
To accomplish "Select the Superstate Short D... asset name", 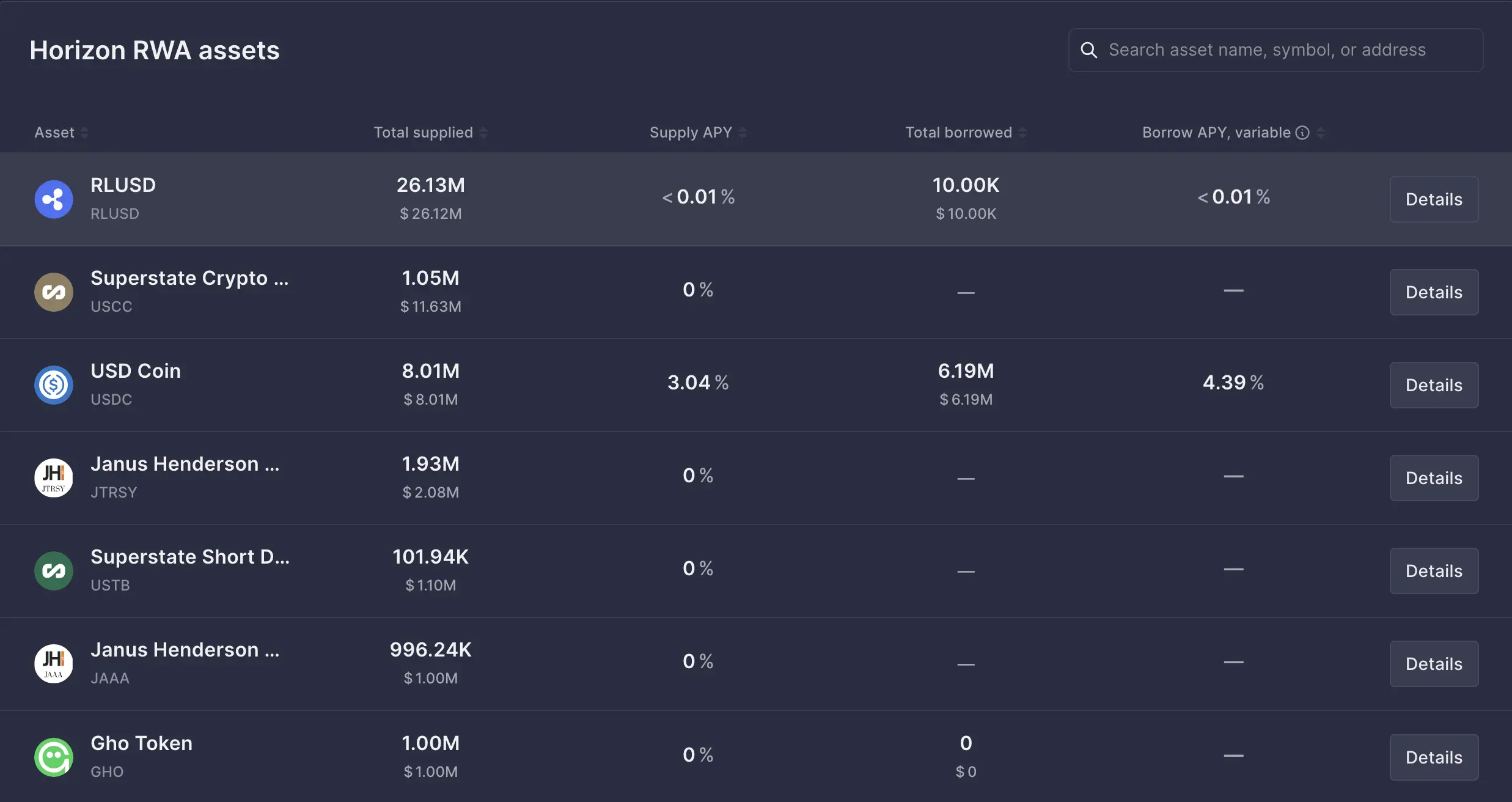I will (x=190, y=557).
